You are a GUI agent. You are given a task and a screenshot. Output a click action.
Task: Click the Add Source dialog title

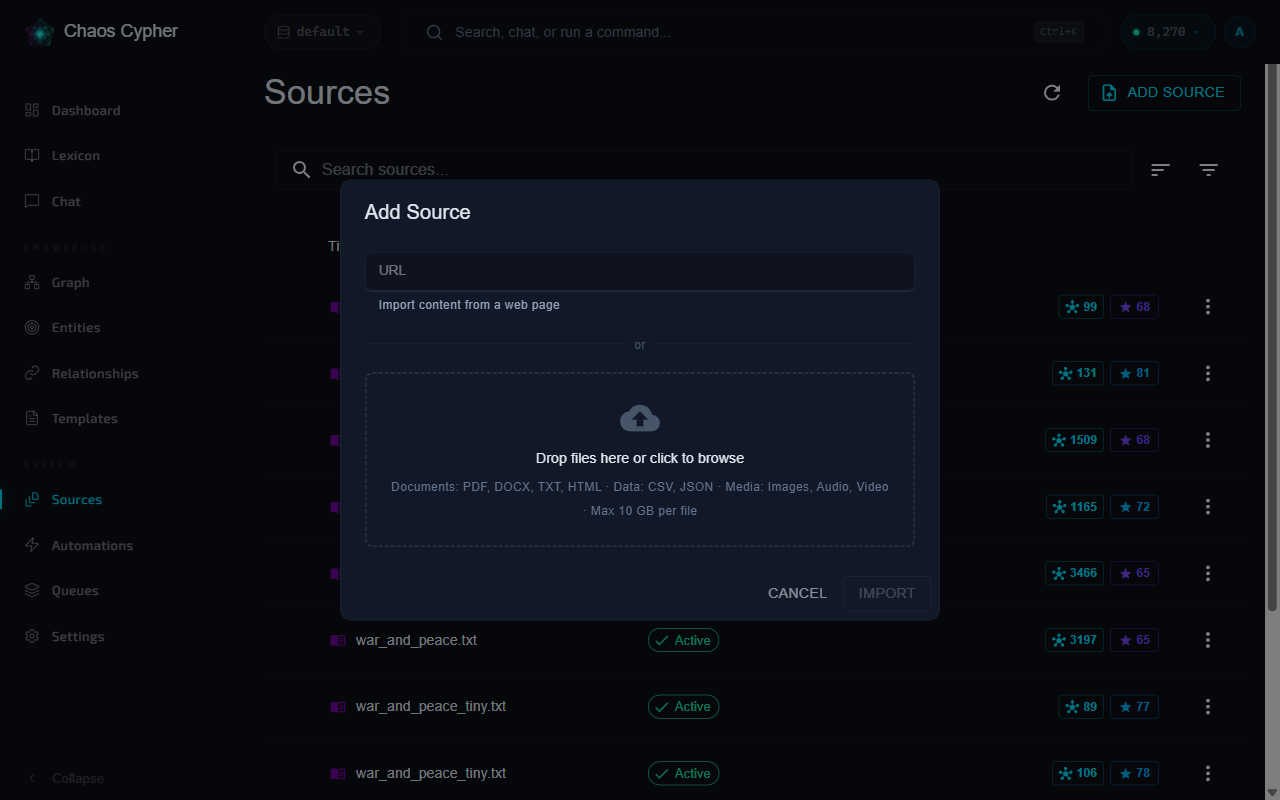(417, 212)
